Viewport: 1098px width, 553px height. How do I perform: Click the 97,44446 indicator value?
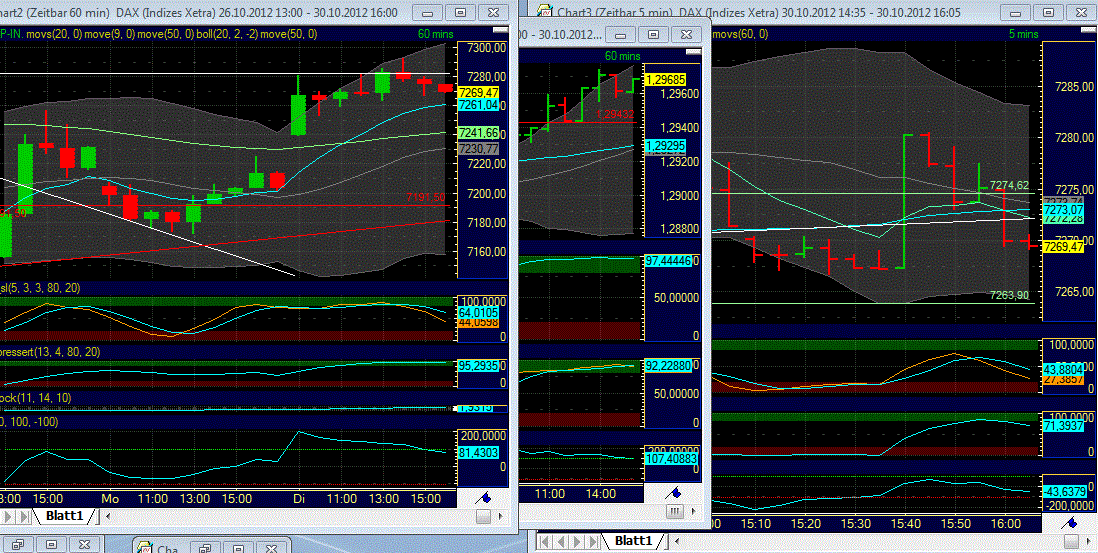click(x=668, y=260)
